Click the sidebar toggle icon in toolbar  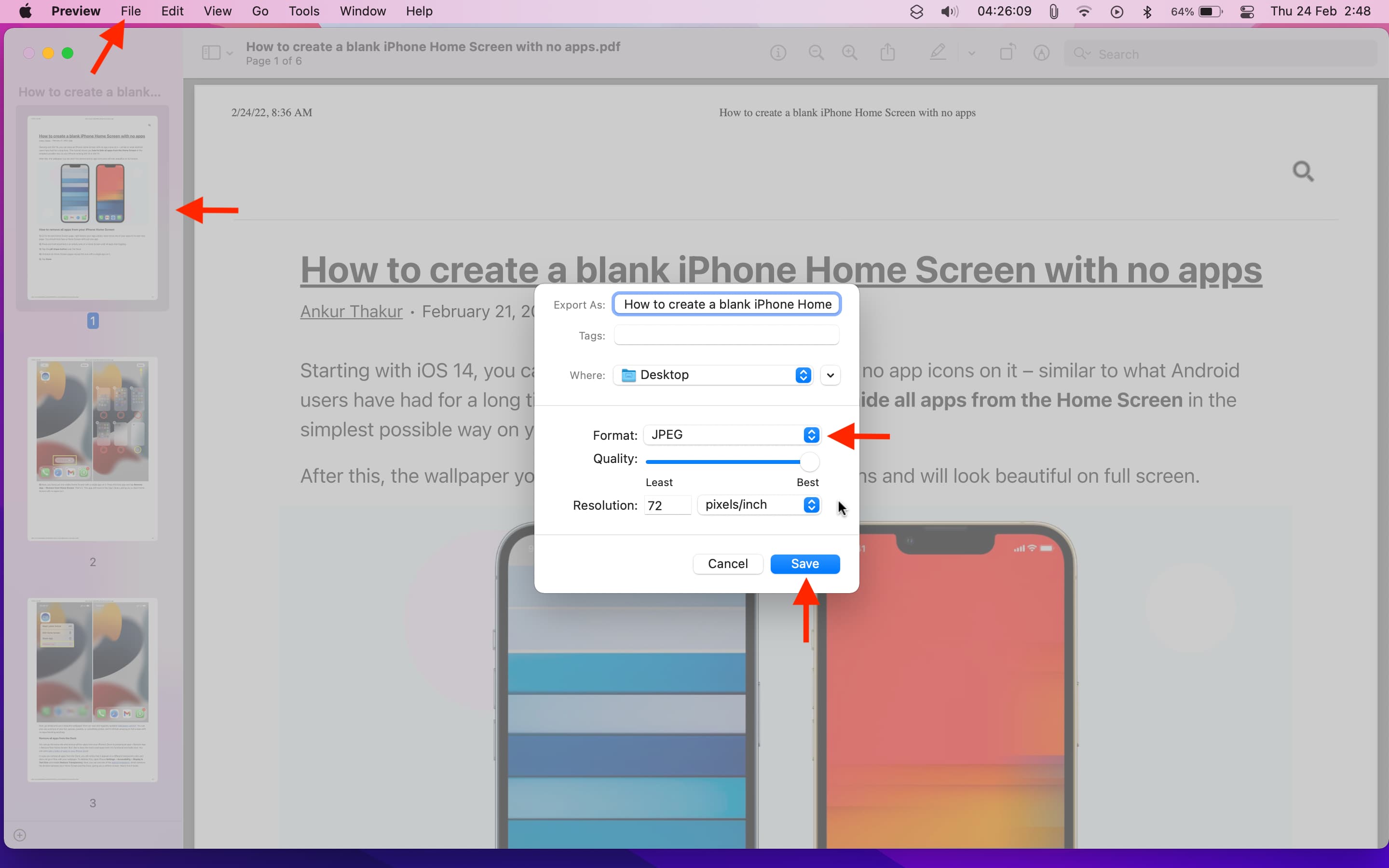coord(210,53)
